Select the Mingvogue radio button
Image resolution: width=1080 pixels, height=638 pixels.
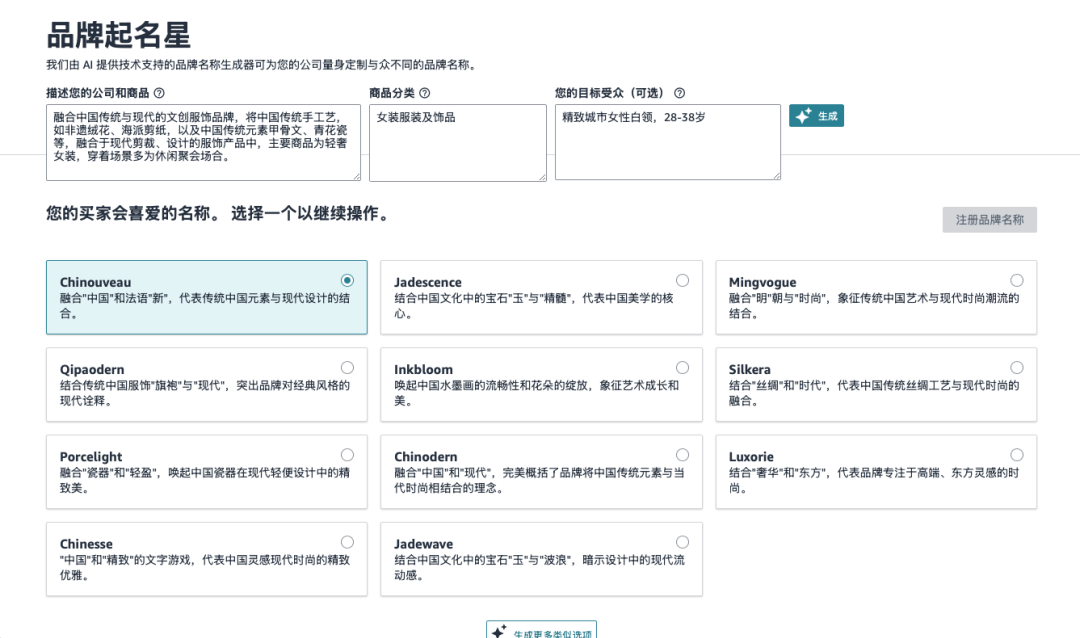pos(1018,279)
